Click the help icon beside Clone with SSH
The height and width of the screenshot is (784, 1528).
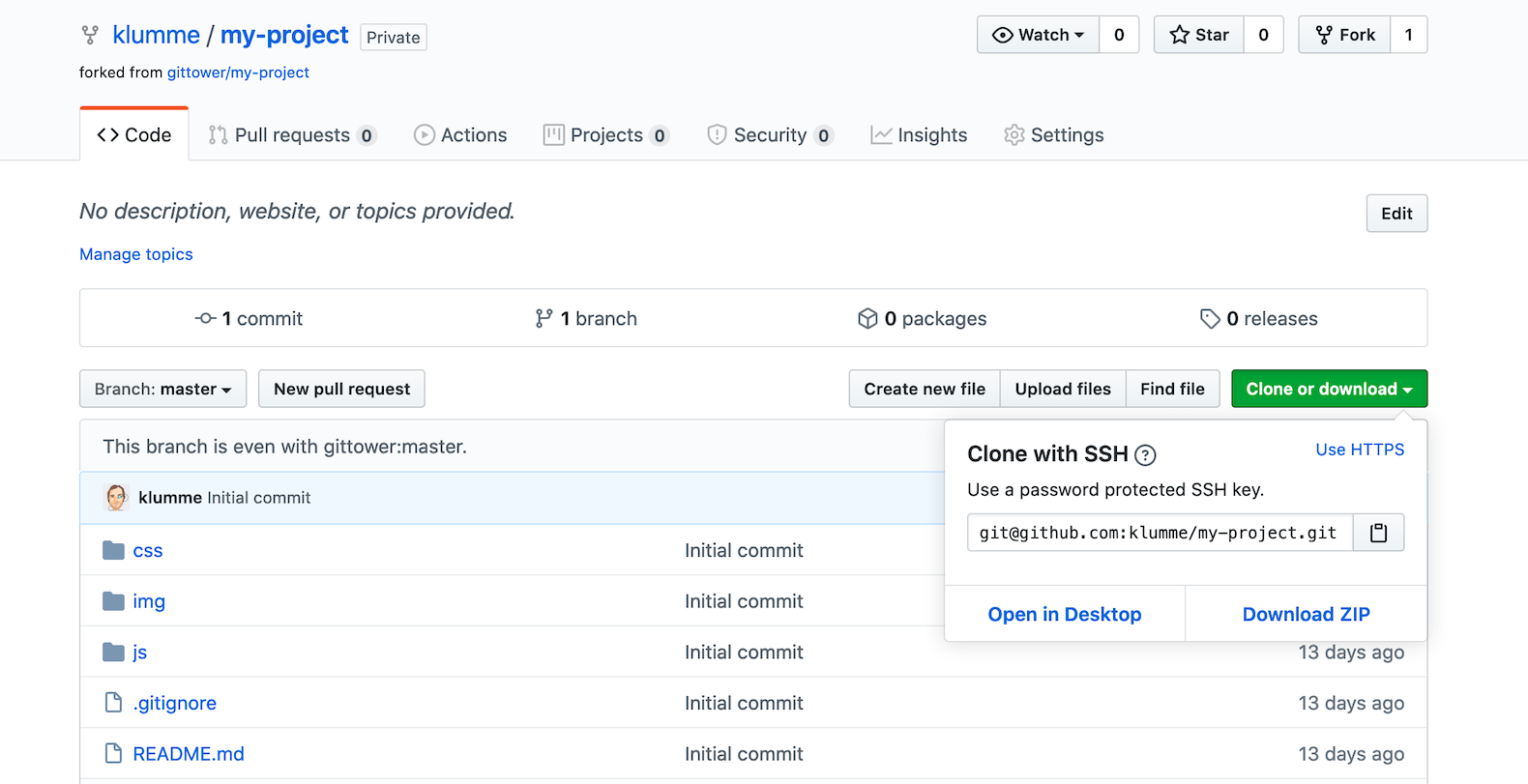tap(1145, 455)
